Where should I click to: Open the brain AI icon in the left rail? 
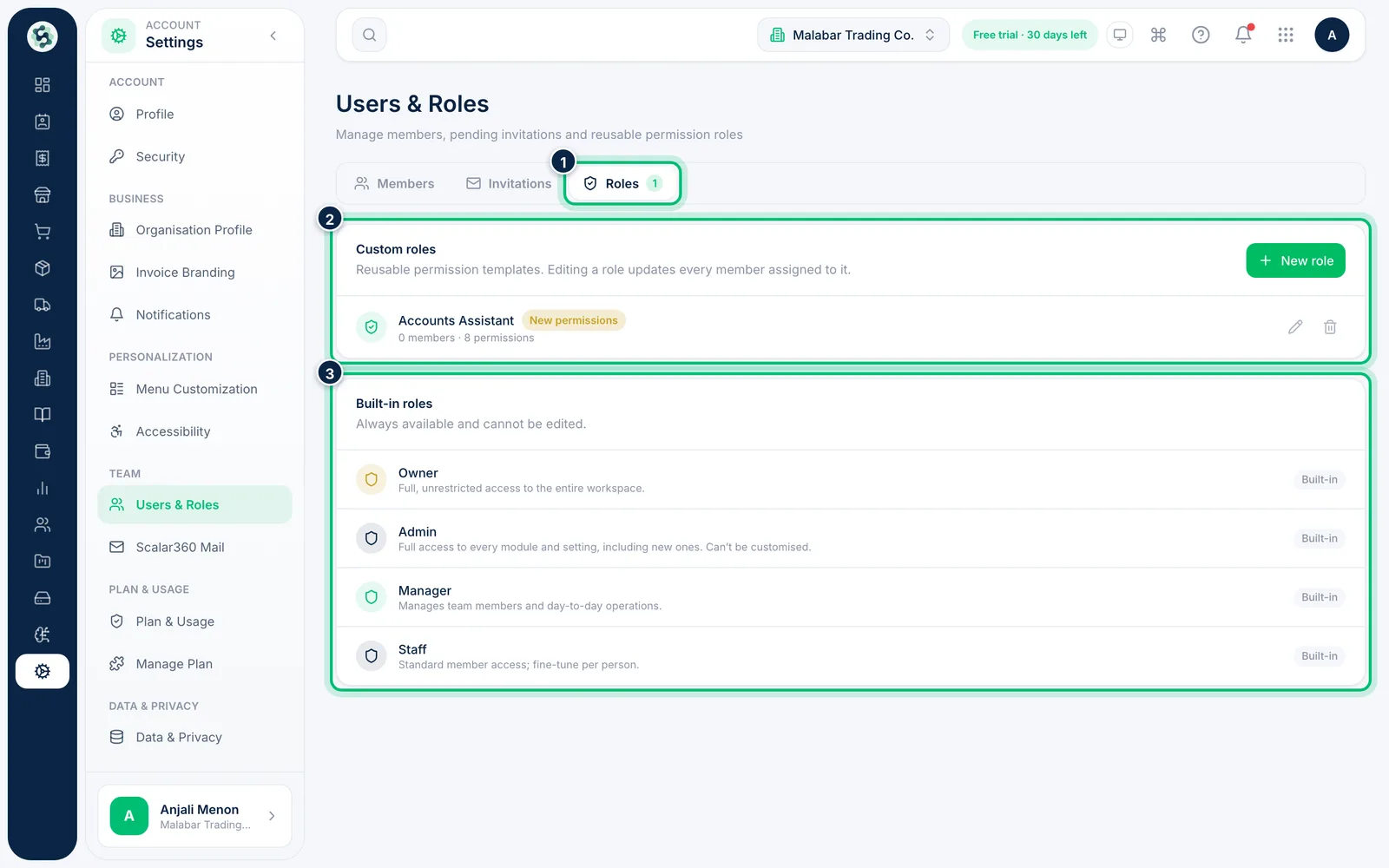[x=43, y=635]
